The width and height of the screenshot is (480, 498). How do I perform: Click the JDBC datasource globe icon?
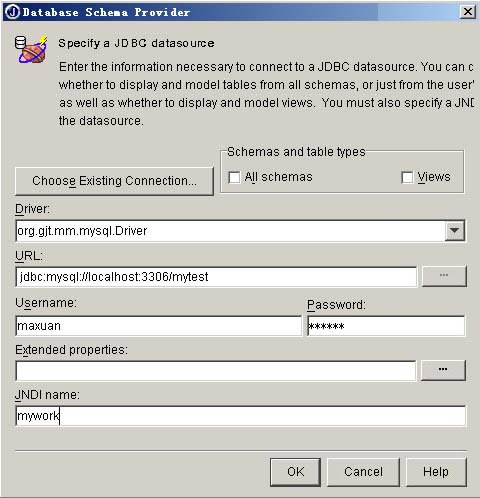click(31, 49)
